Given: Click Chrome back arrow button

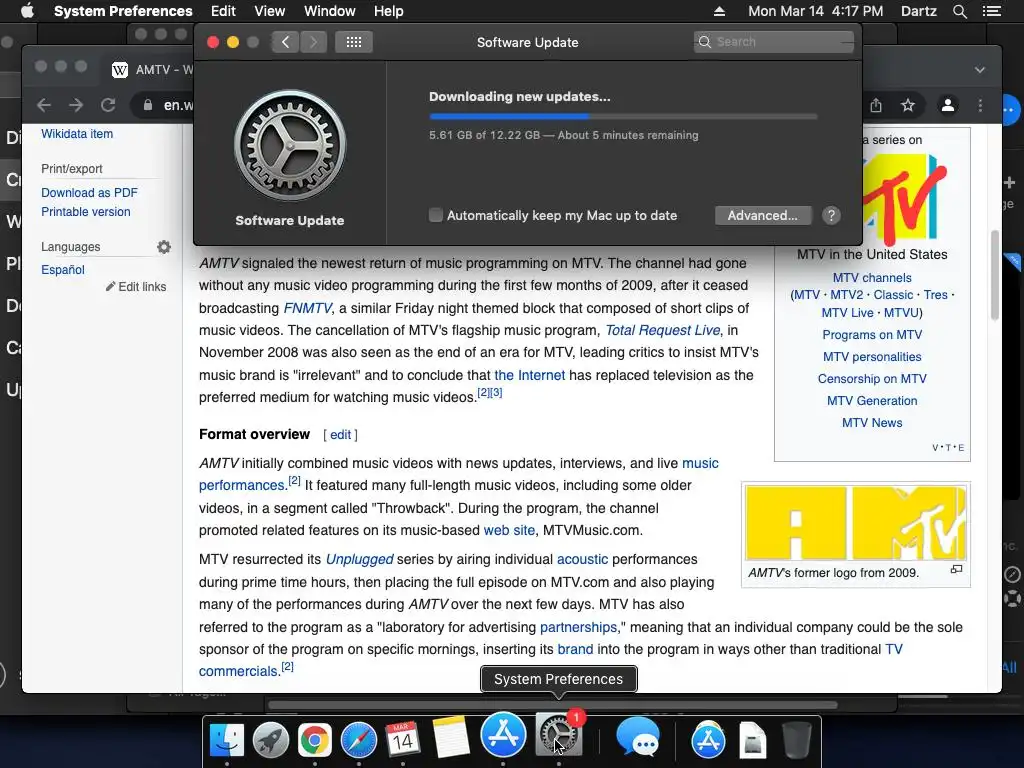Looking at the screenshot, I should pyautogui.click(x=44, y=105).
